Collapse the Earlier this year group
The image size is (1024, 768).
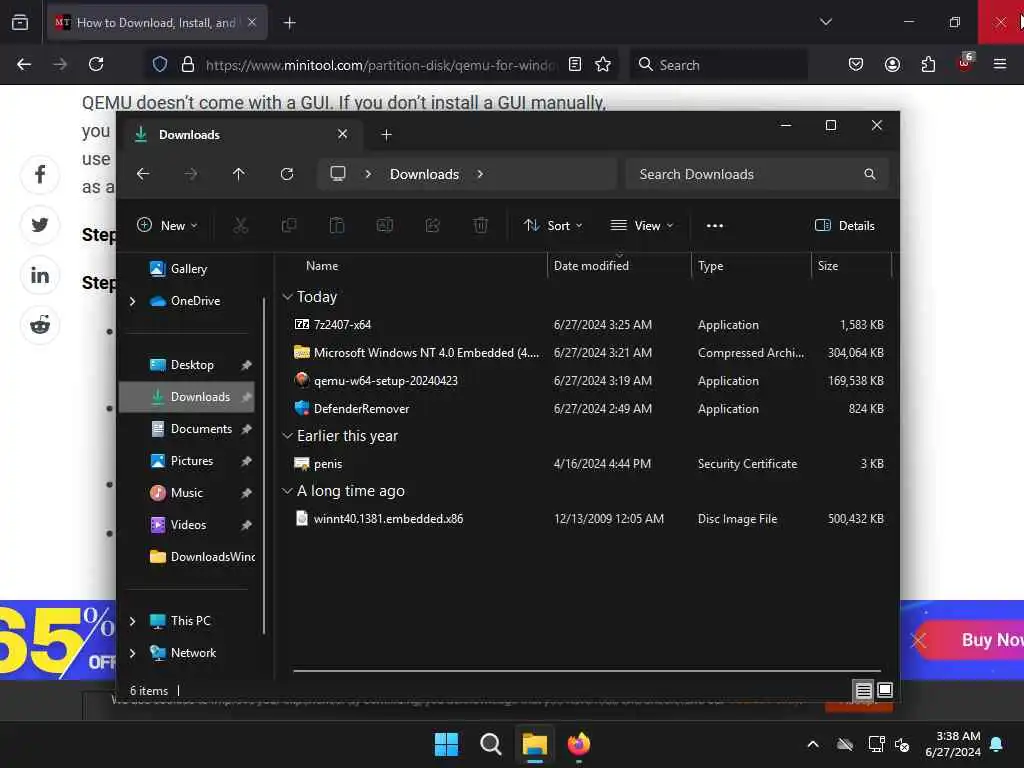287,436
